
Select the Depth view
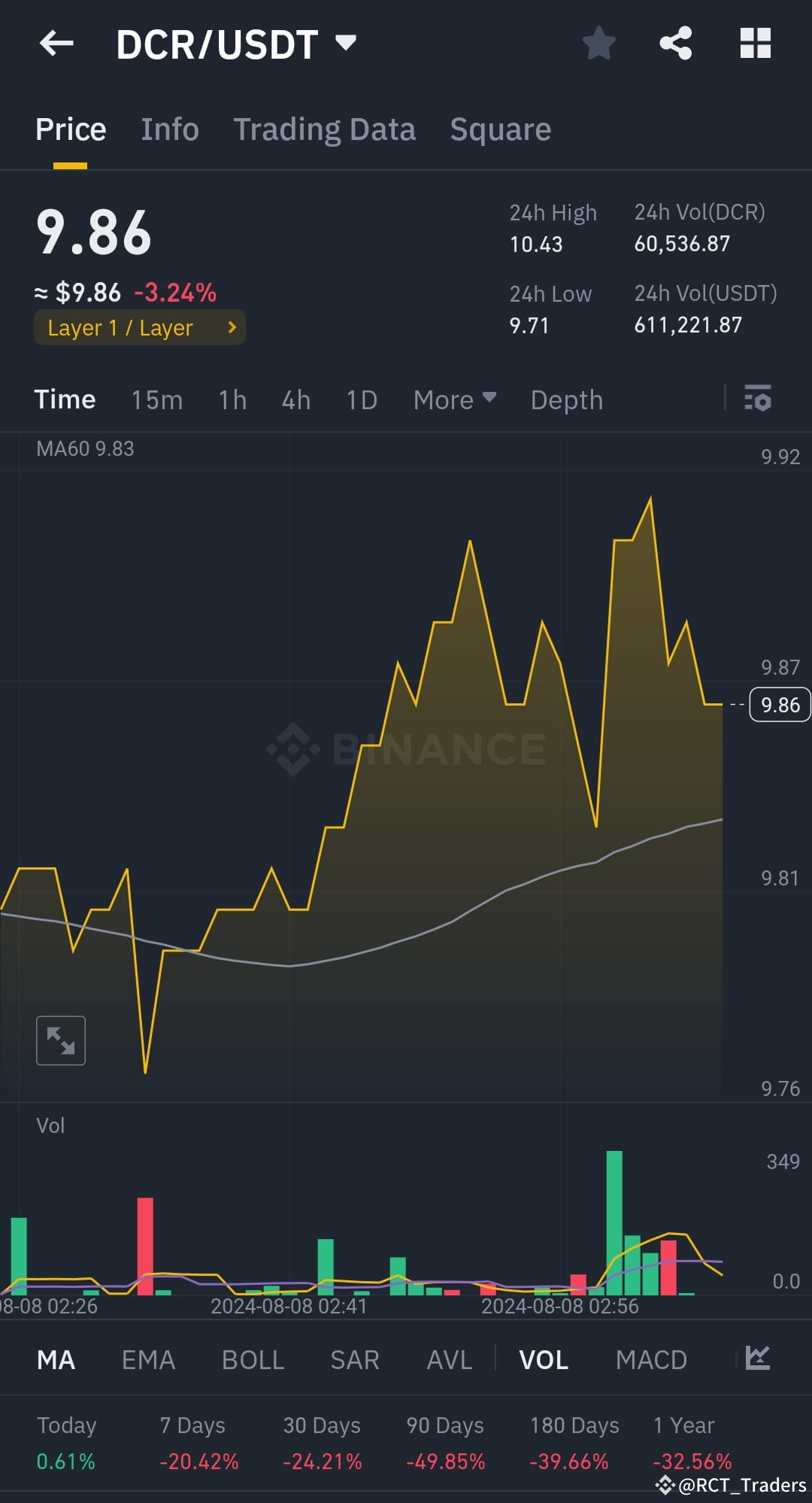click(x=566, y=399)
